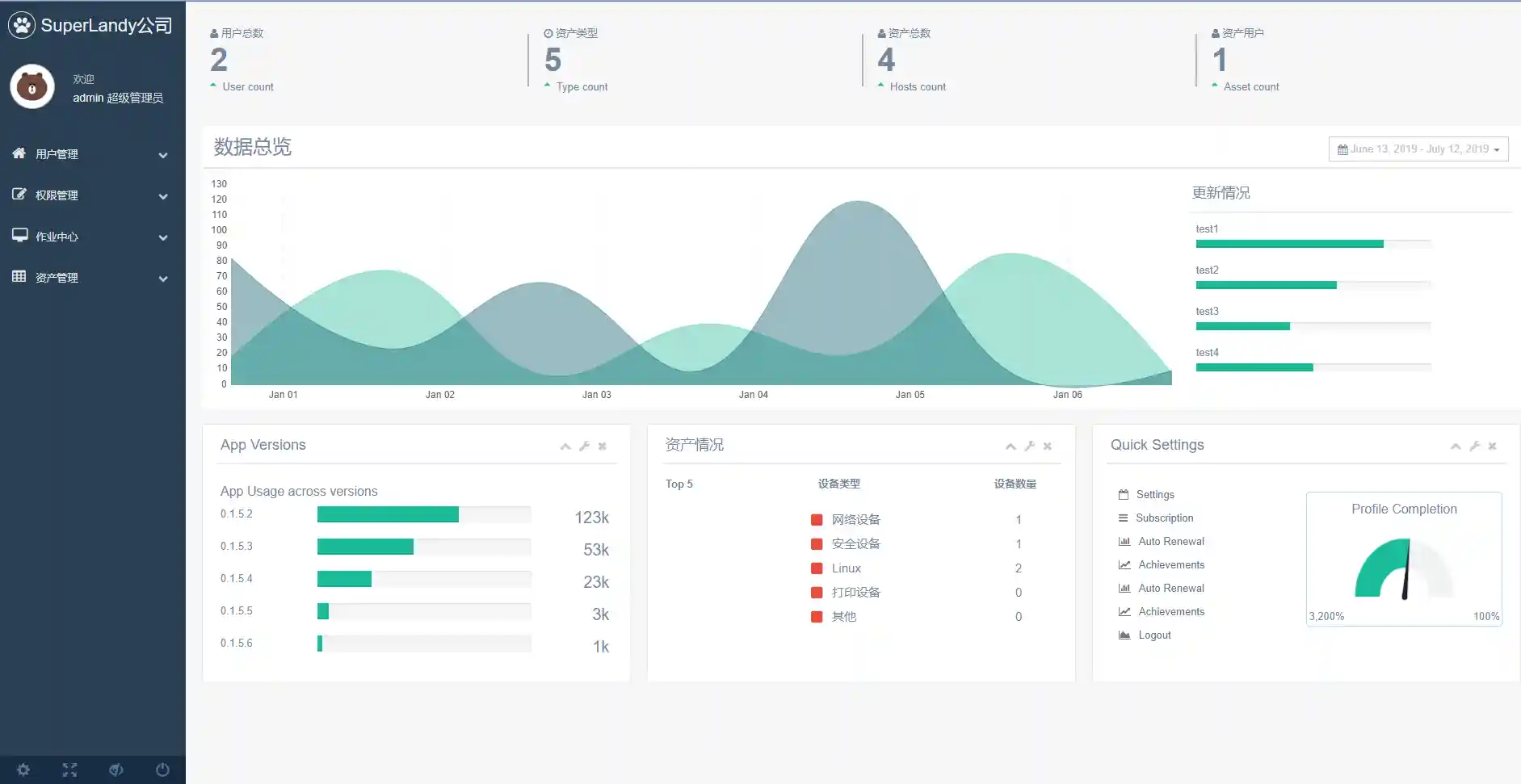This screenshot has width=1521, height=784.
Task: Open the wrench settings of App Versions panel
Action: pyautogui.click(x=584, y=447)
